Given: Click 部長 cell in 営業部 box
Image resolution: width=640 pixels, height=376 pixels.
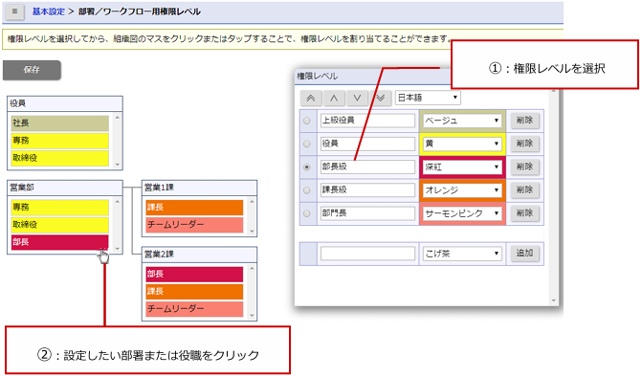Looking at the screenshot, I should click(60, 242).
